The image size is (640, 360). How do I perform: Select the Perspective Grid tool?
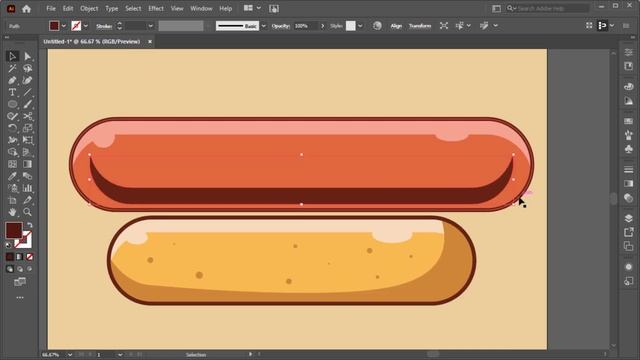pos(27,152)
